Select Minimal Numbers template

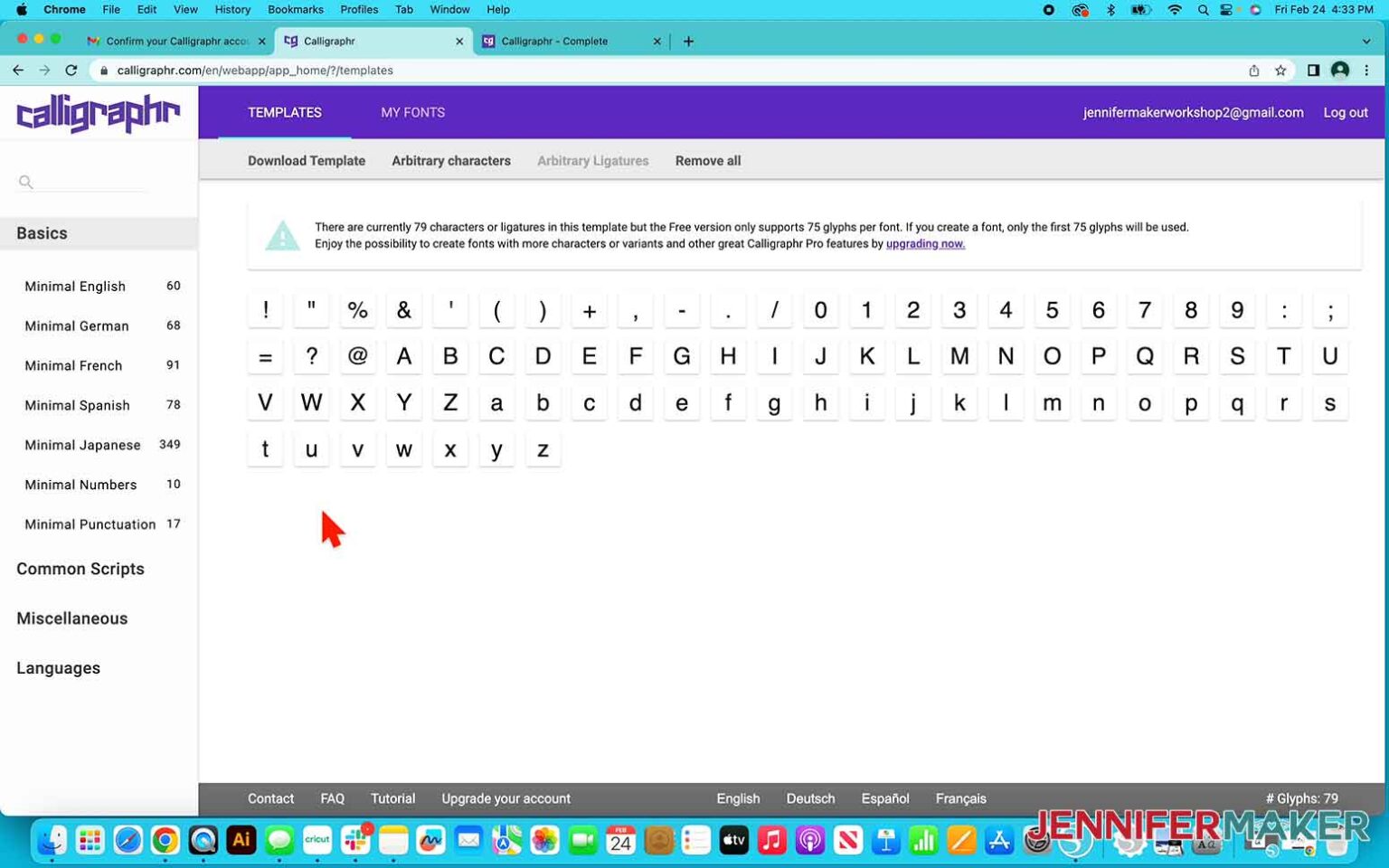[102, 485]
